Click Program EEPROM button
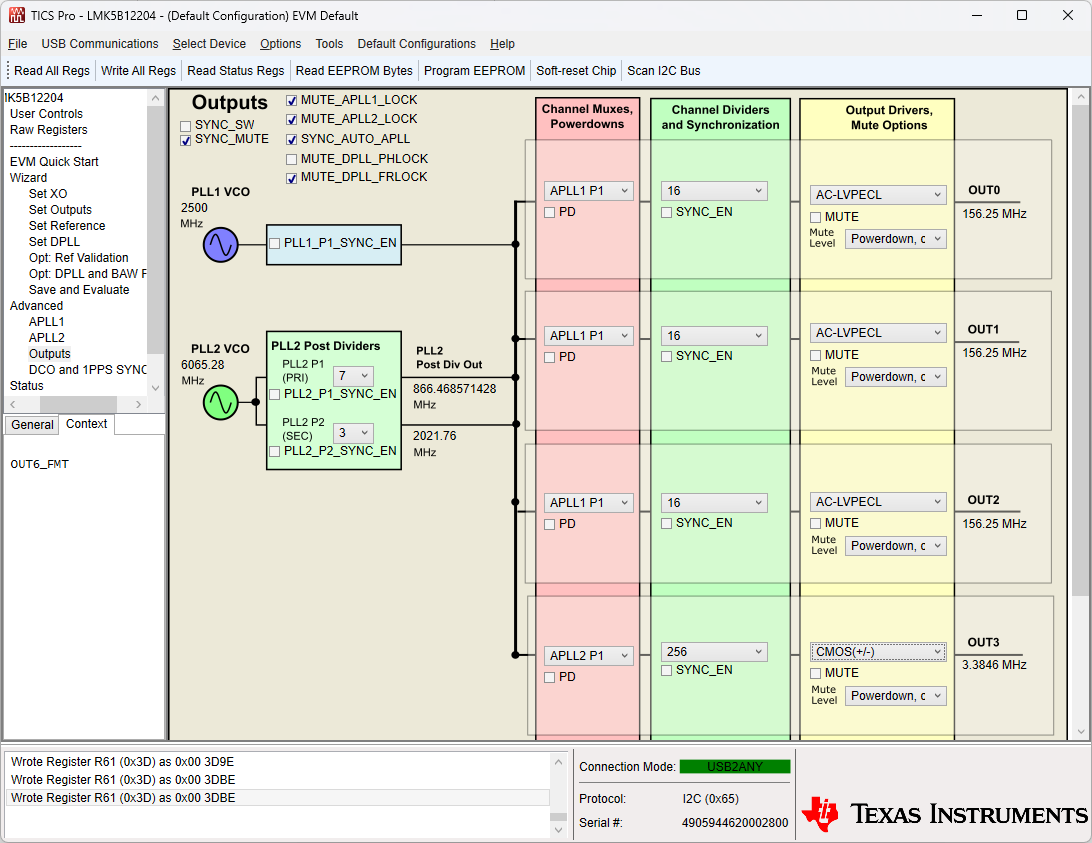 click(474, 71)
